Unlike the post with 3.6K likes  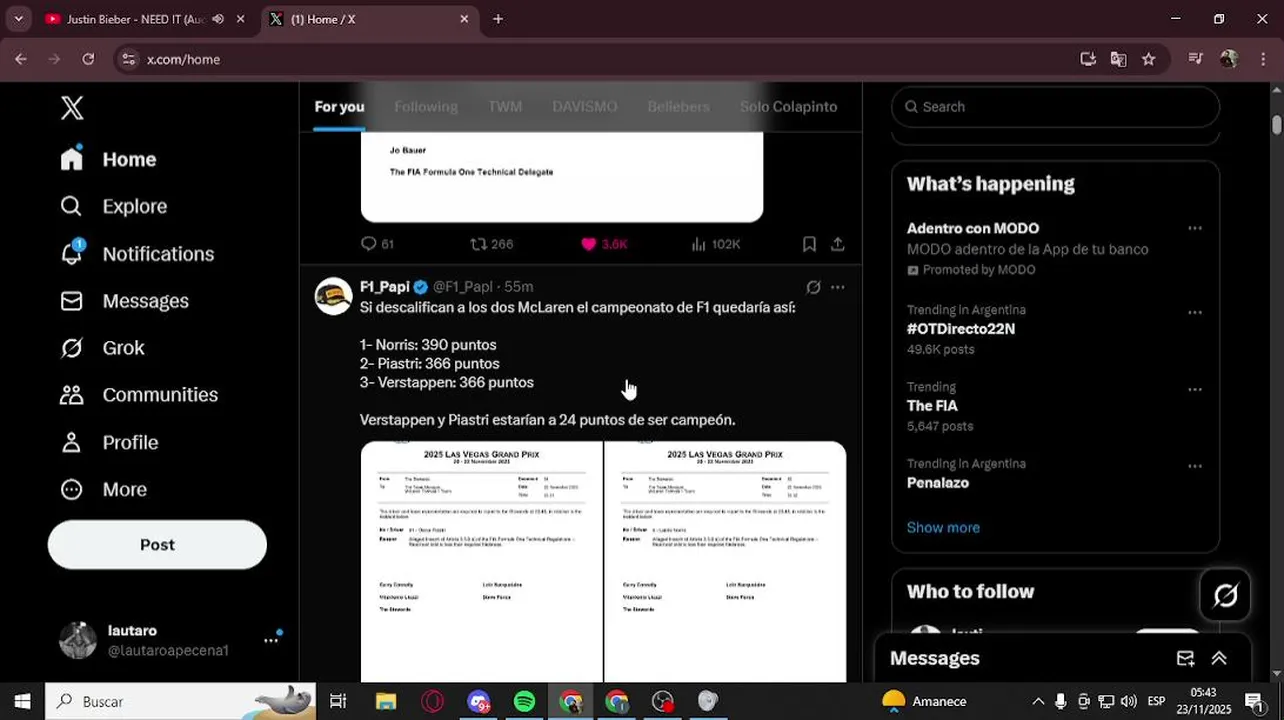pyautogui.click(x=604, y=244)
